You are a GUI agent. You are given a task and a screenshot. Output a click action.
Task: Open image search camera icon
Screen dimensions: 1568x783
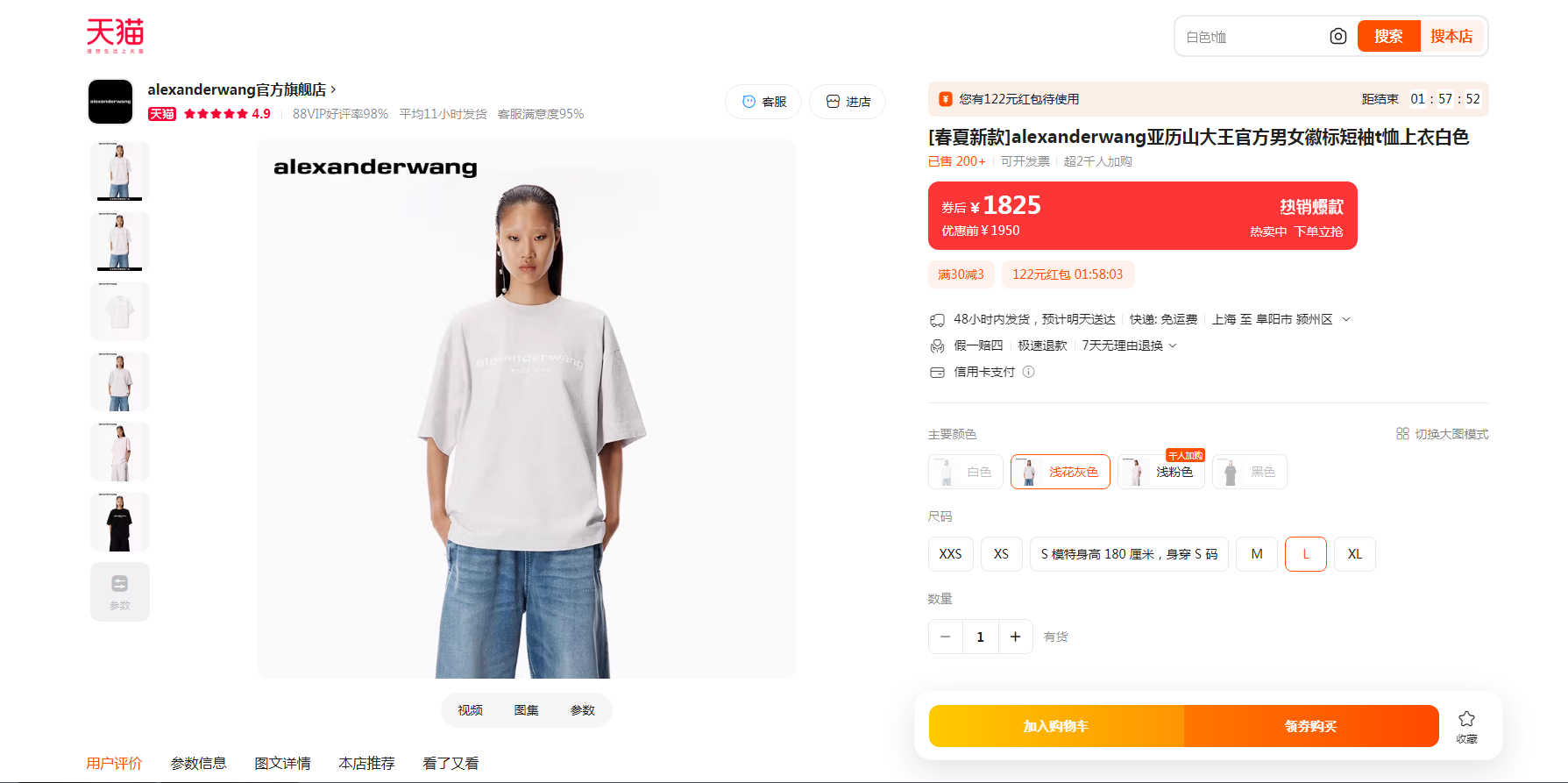pyautogui.click(x=1337, y=36)
